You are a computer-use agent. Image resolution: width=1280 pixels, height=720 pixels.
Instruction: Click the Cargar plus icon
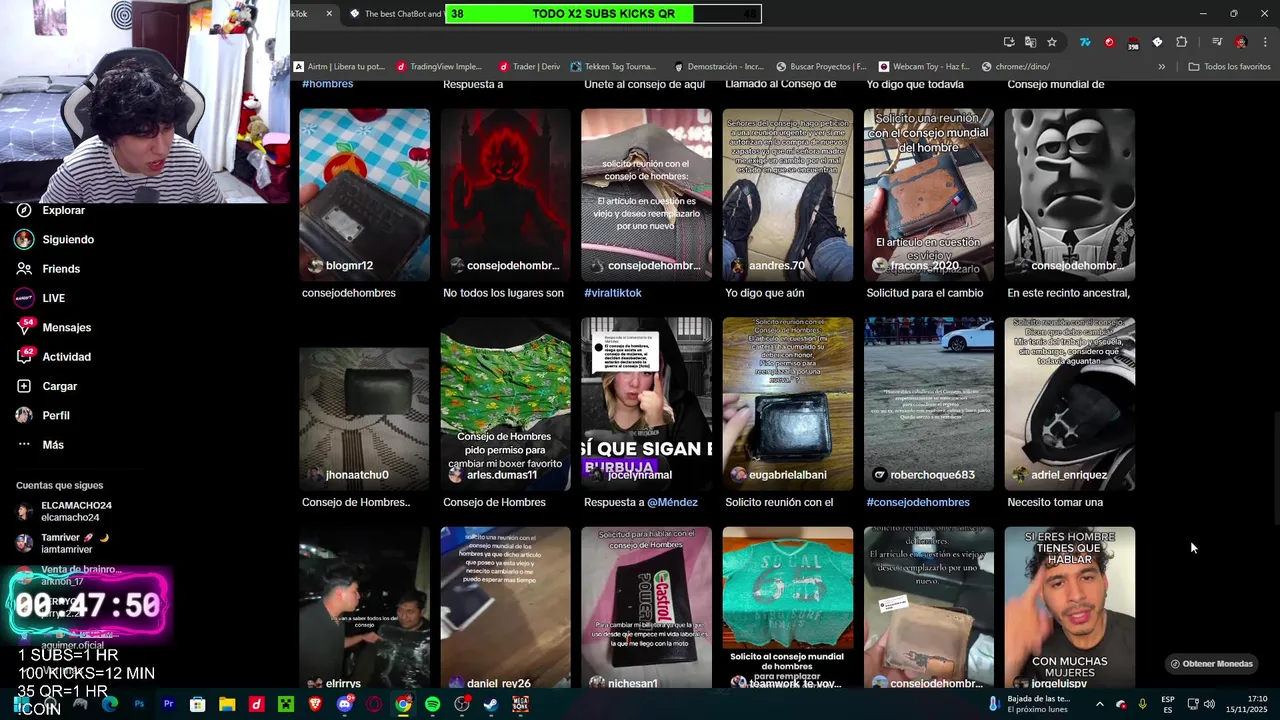[24, 386]
